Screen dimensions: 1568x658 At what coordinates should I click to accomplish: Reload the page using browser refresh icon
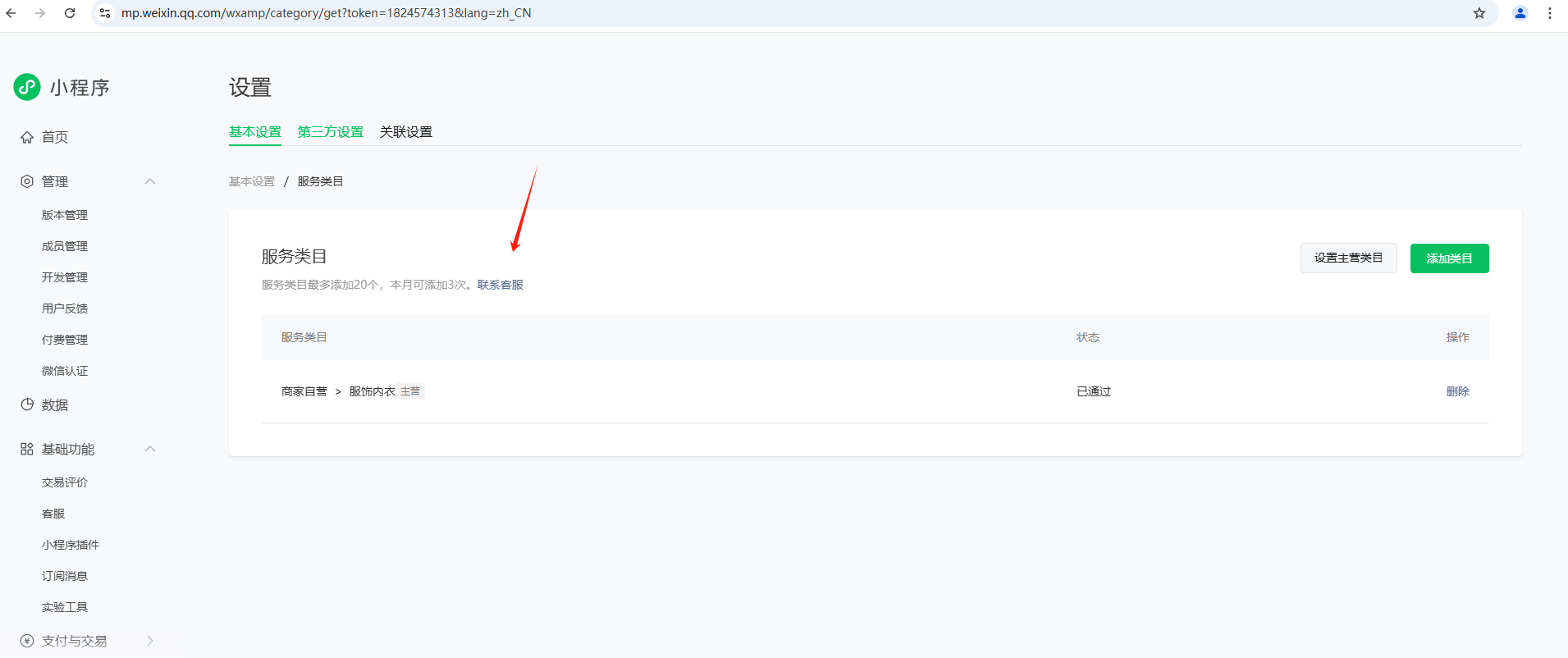point(70,13)
